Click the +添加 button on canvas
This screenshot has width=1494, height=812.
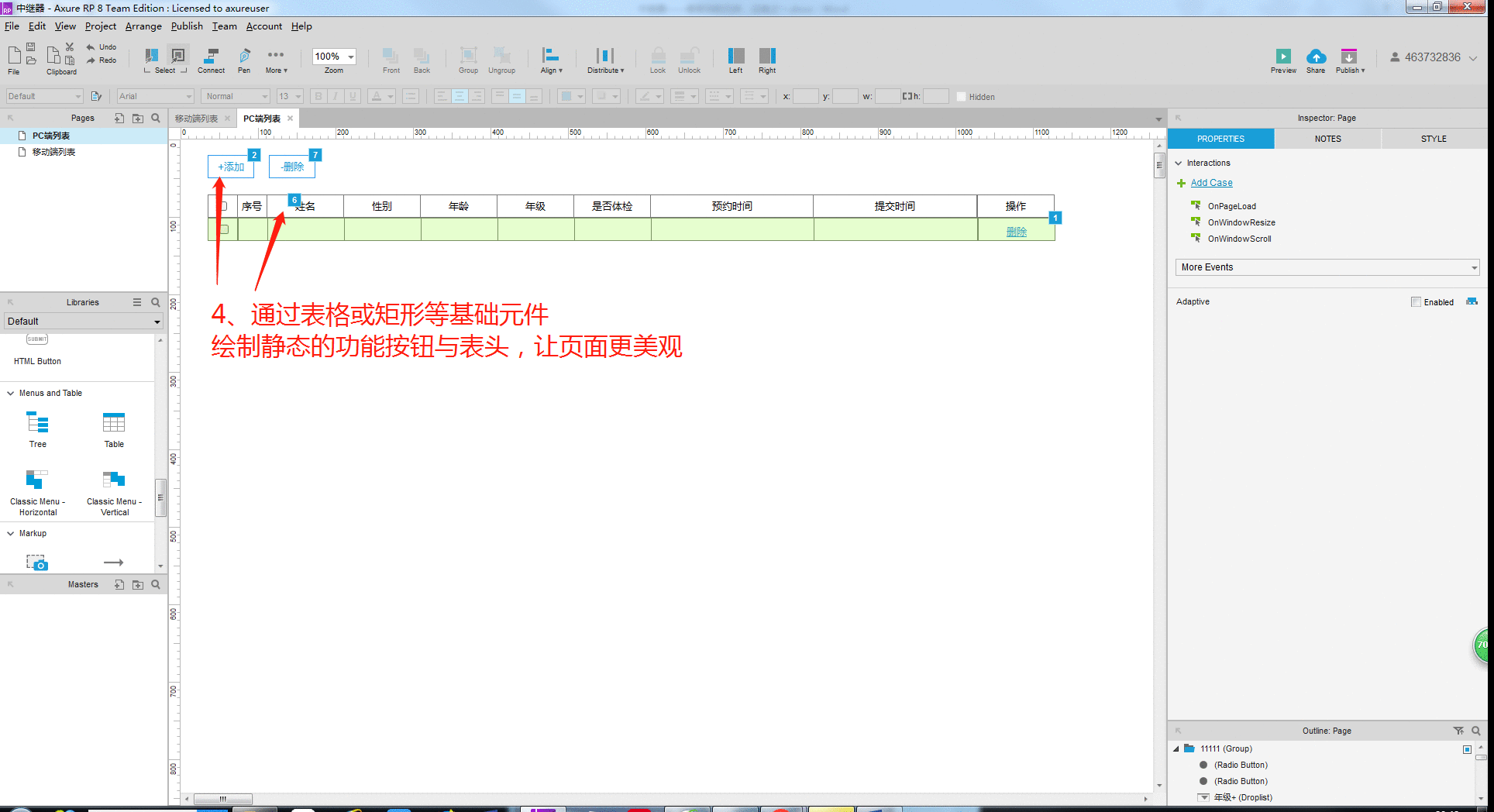[x=231, y=167]
